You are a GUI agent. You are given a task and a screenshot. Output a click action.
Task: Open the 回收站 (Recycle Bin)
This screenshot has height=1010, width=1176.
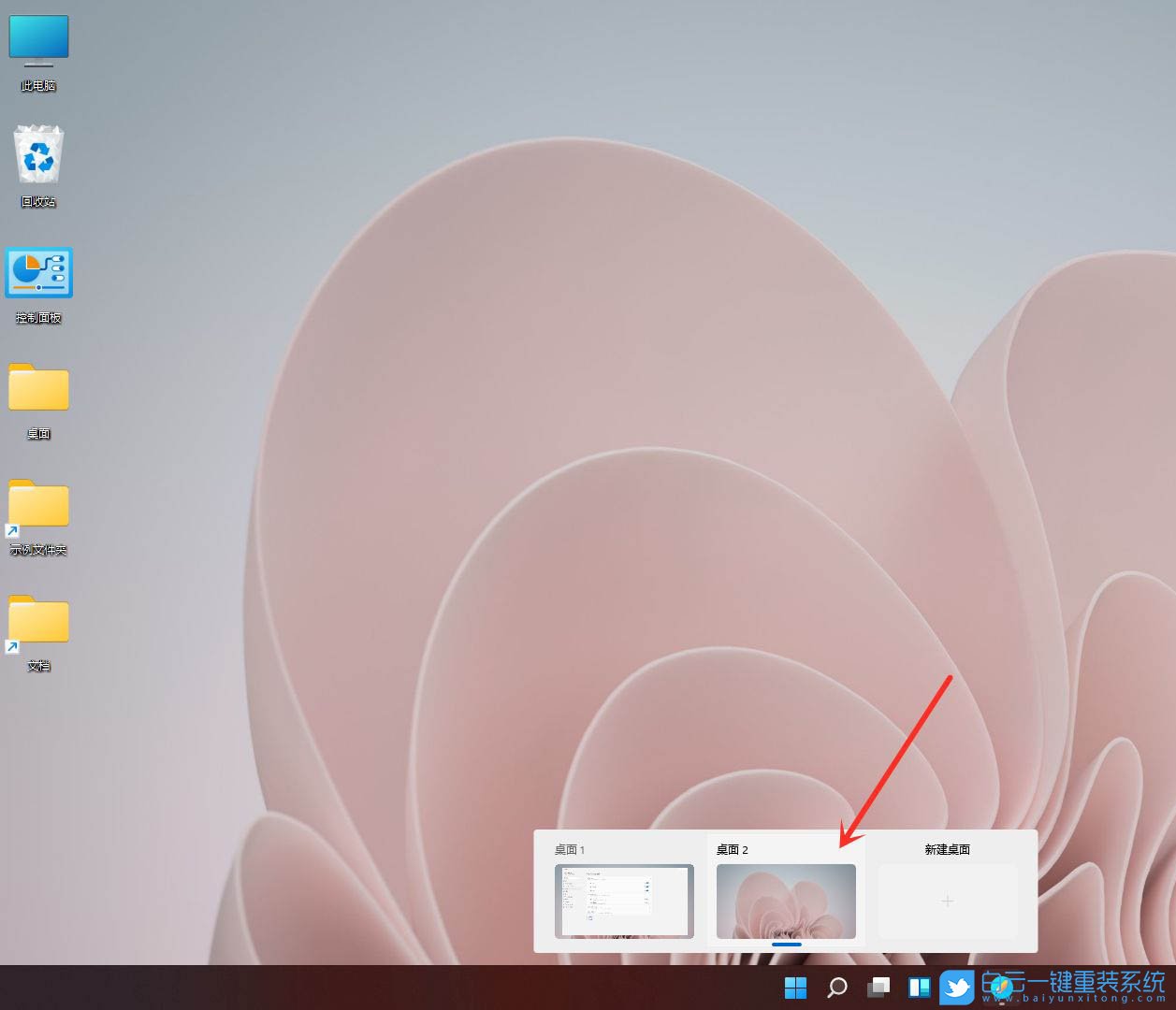point(38,157)
